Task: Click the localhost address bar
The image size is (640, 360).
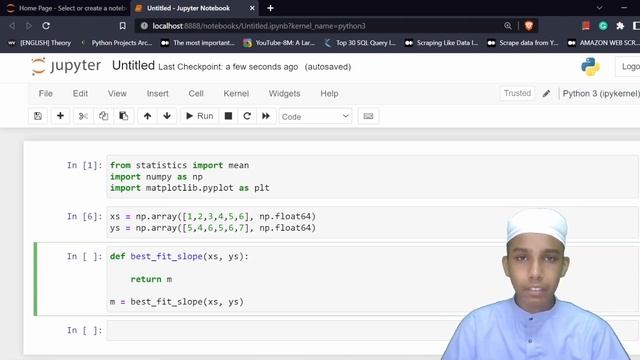Action: [318, 26]
